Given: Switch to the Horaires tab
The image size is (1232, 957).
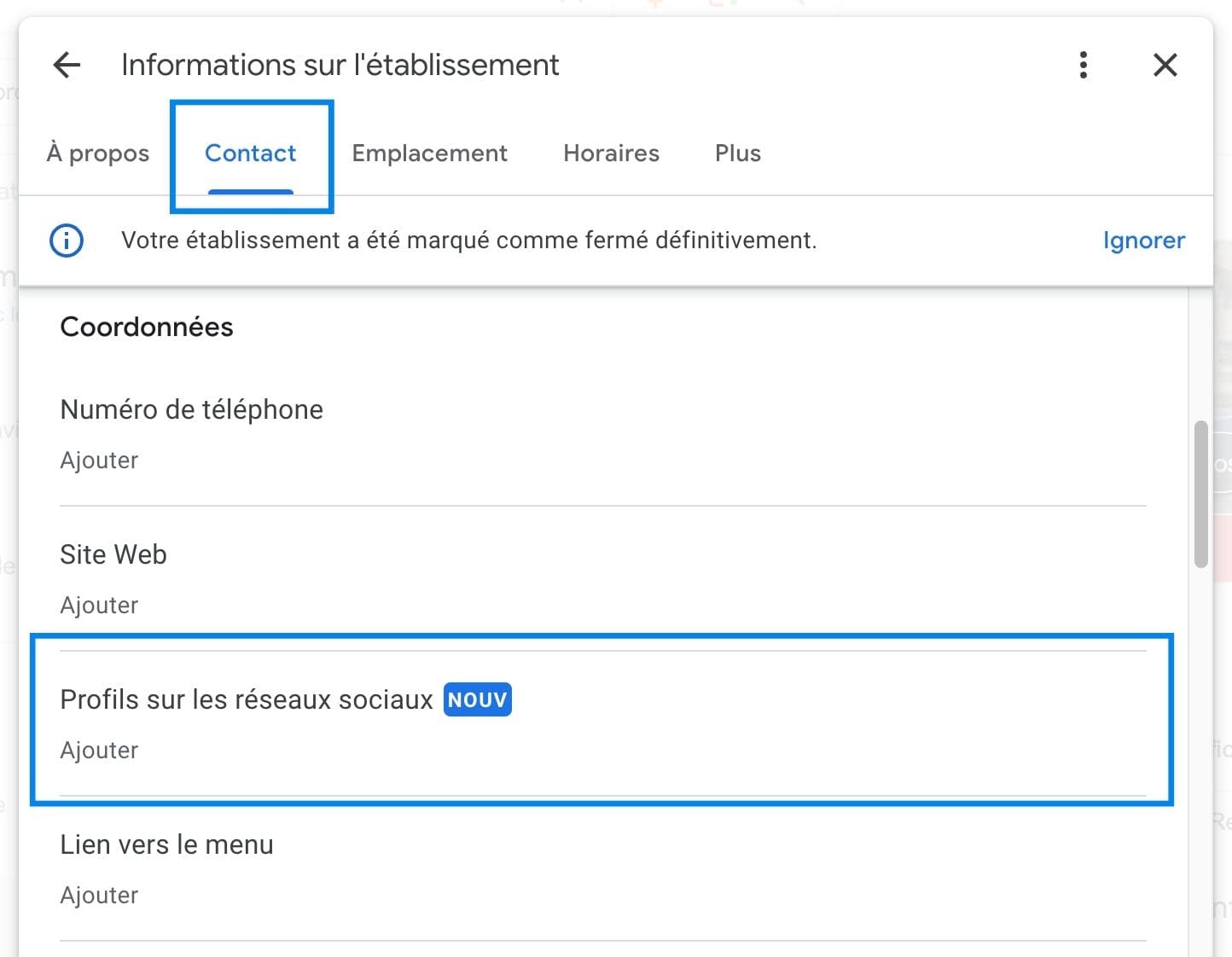Looking at the screenshot, I should (x=611, y=154).
